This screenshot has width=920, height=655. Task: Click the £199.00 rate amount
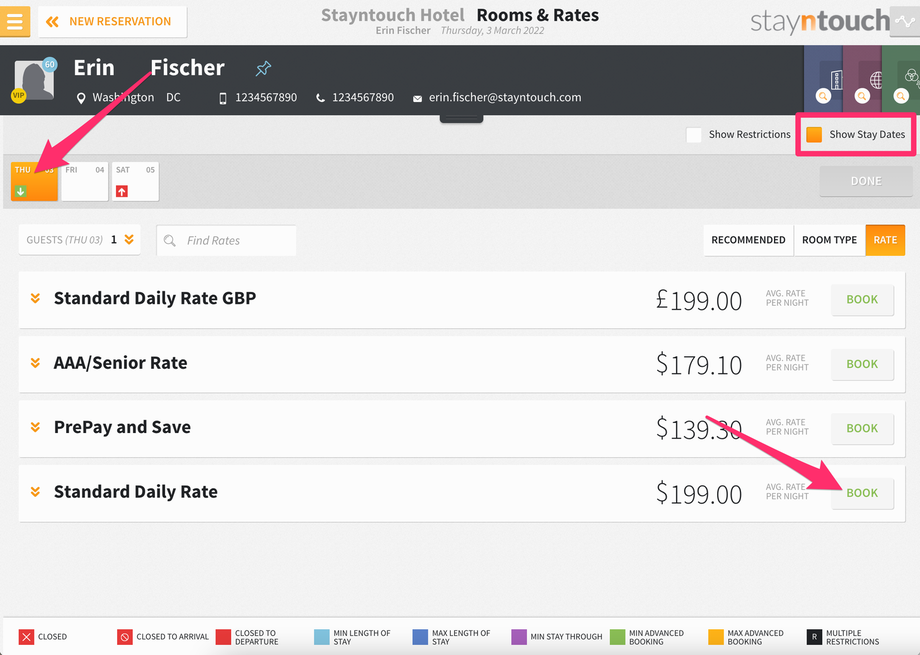tap(699, 301)
